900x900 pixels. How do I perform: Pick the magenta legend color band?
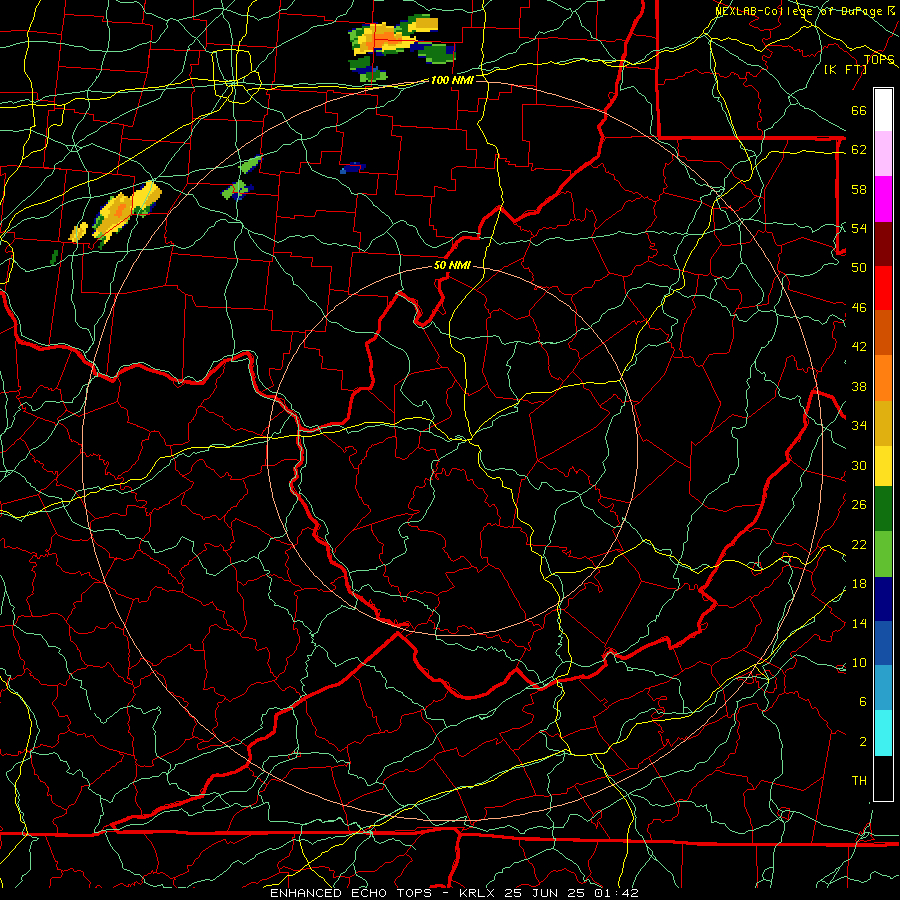click(883, 199)
